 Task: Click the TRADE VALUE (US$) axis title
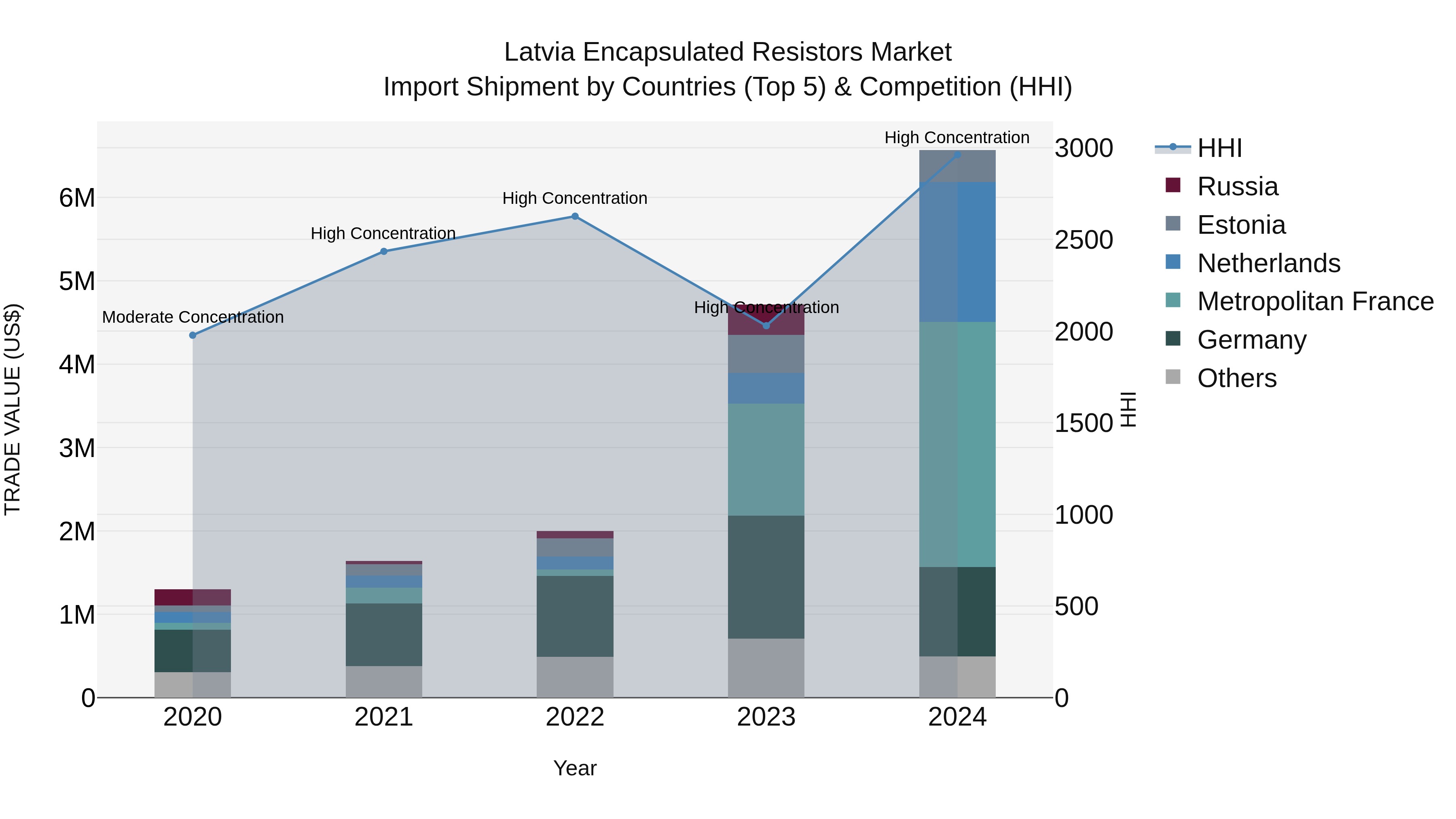coord(13,409)
